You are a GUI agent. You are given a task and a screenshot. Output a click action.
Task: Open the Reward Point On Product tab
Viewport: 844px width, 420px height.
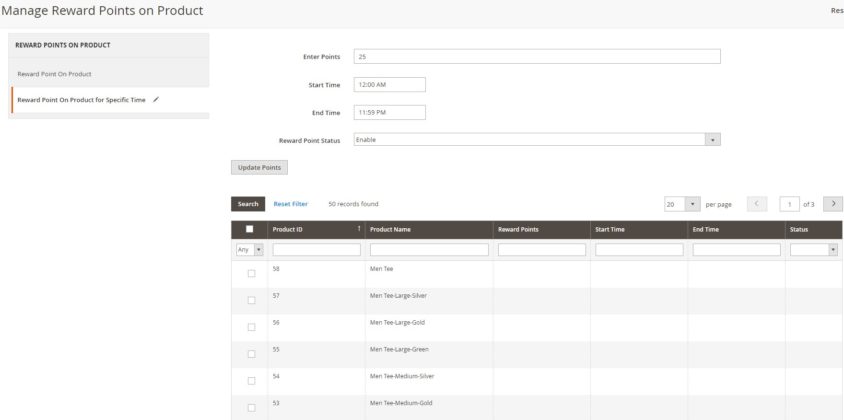(x=54, y=74)
